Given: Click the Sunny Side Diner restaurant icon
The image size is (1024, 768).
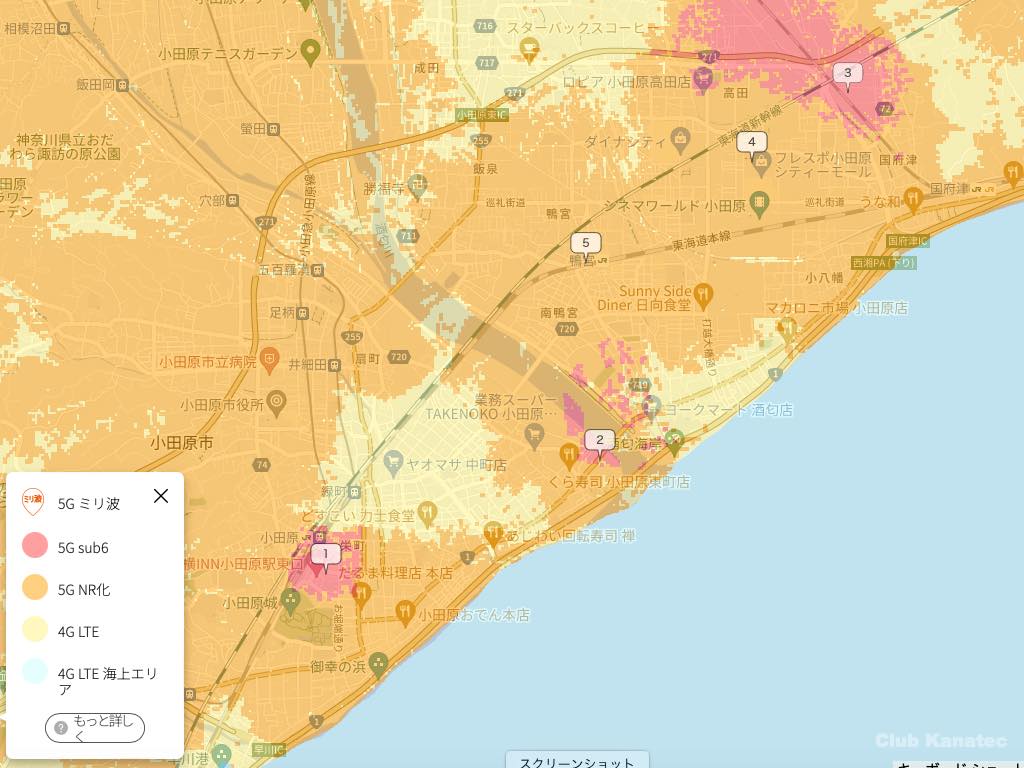Looking at the screenshot, I should coord(703,296).
